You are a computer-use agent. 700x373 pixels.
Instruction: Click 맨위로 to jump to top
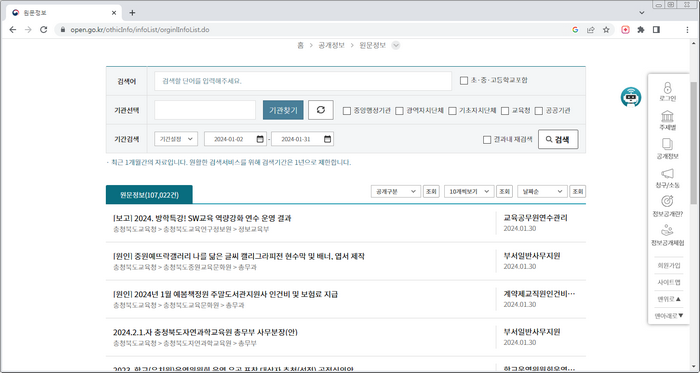pyautogui.click(x=668, y=299)
